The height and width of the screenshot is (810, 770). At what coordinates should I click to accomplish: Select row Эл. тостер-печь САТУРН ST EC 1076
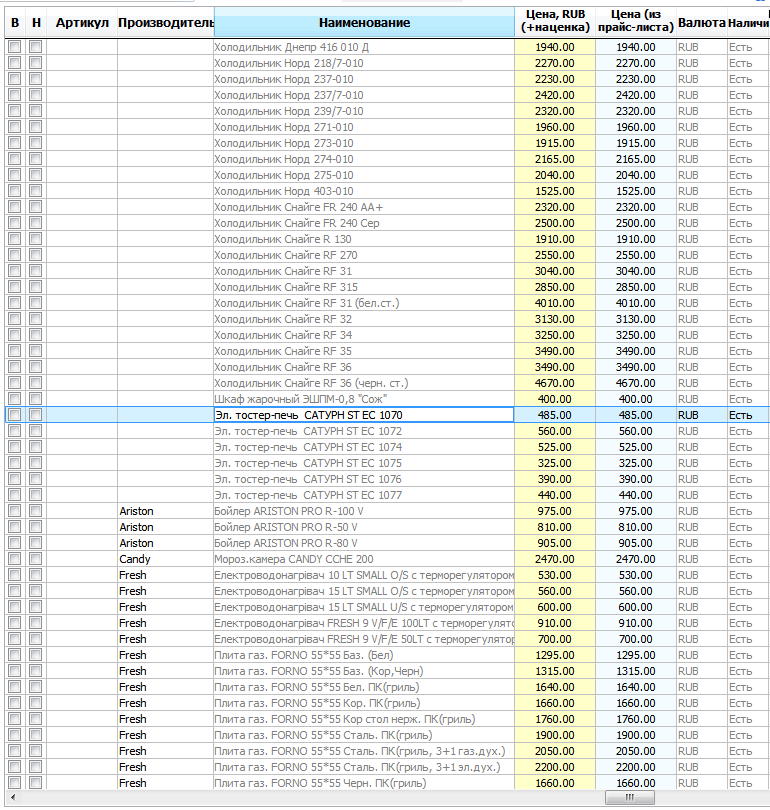point(387,479)
